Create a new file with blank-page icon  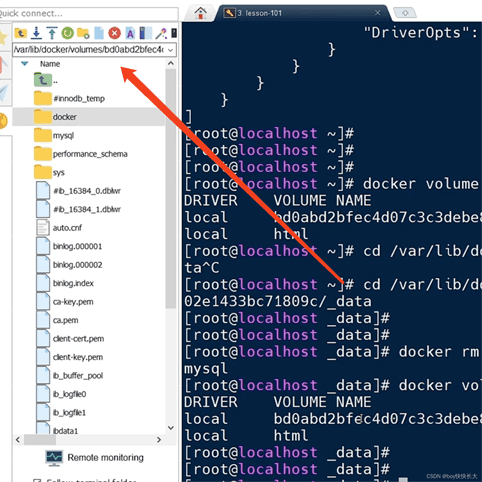(99, 33)
